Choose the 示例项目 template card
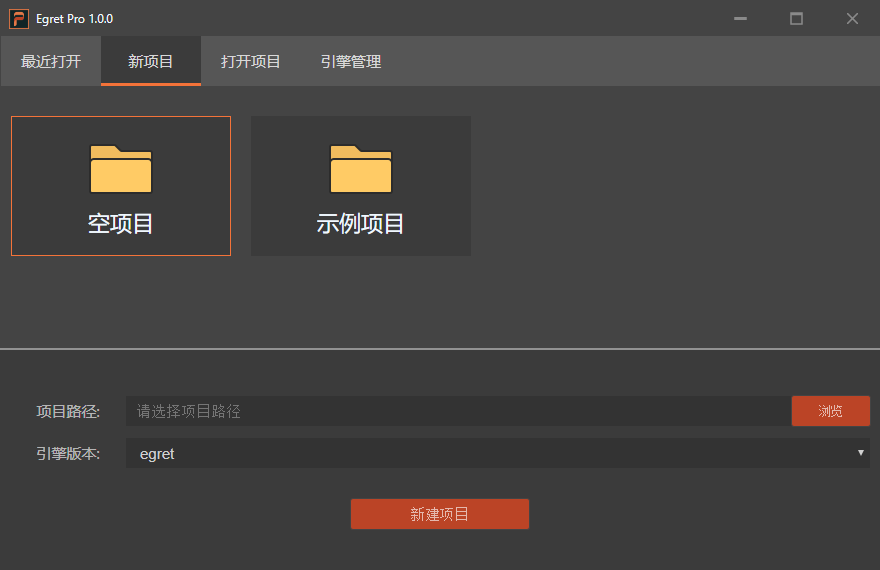This screenshot has height=570, width=880. 361,186
